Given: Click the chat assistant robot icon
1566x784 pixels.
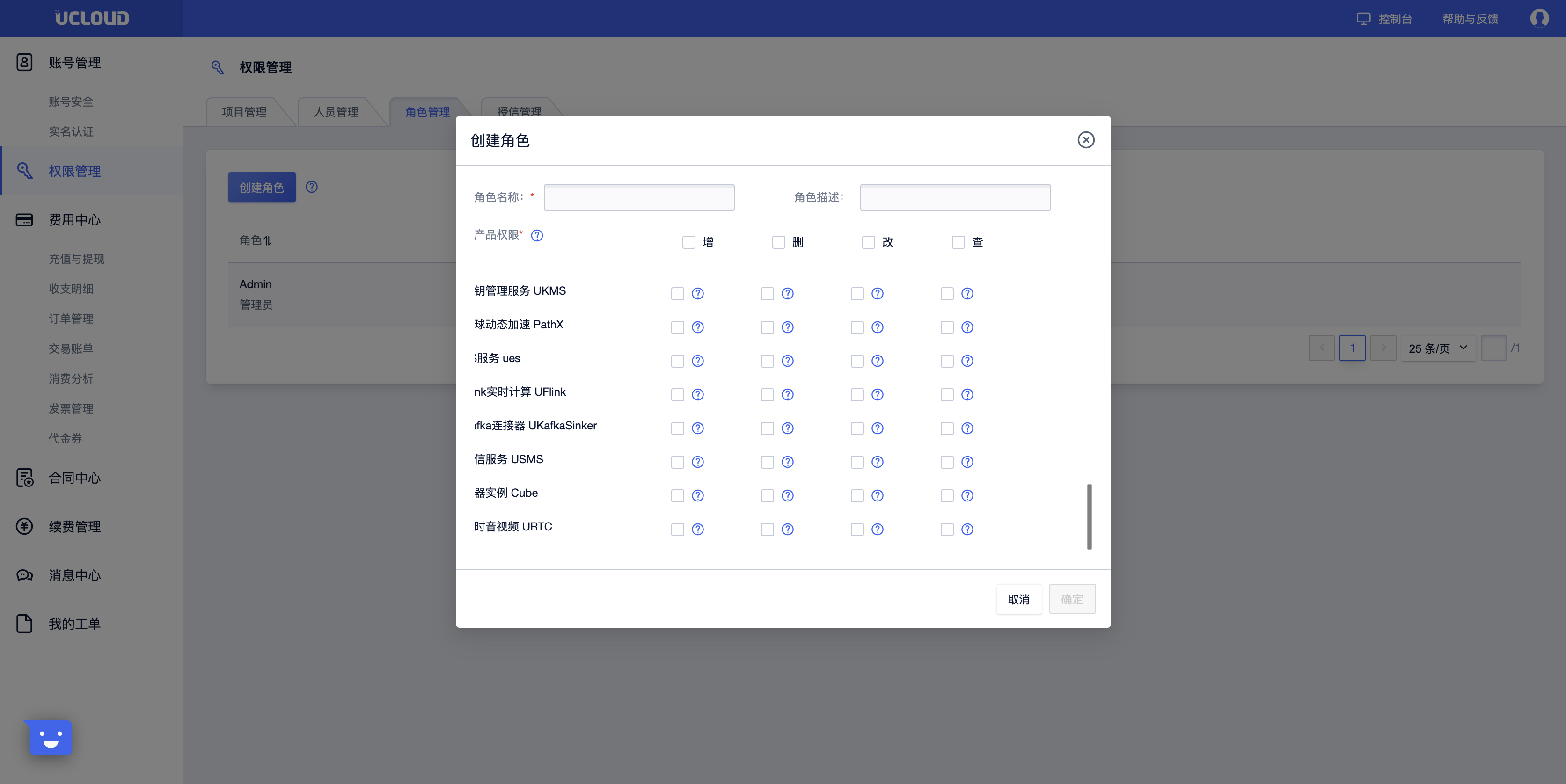Looking at the screenshot, I should (x=51, y=738).
